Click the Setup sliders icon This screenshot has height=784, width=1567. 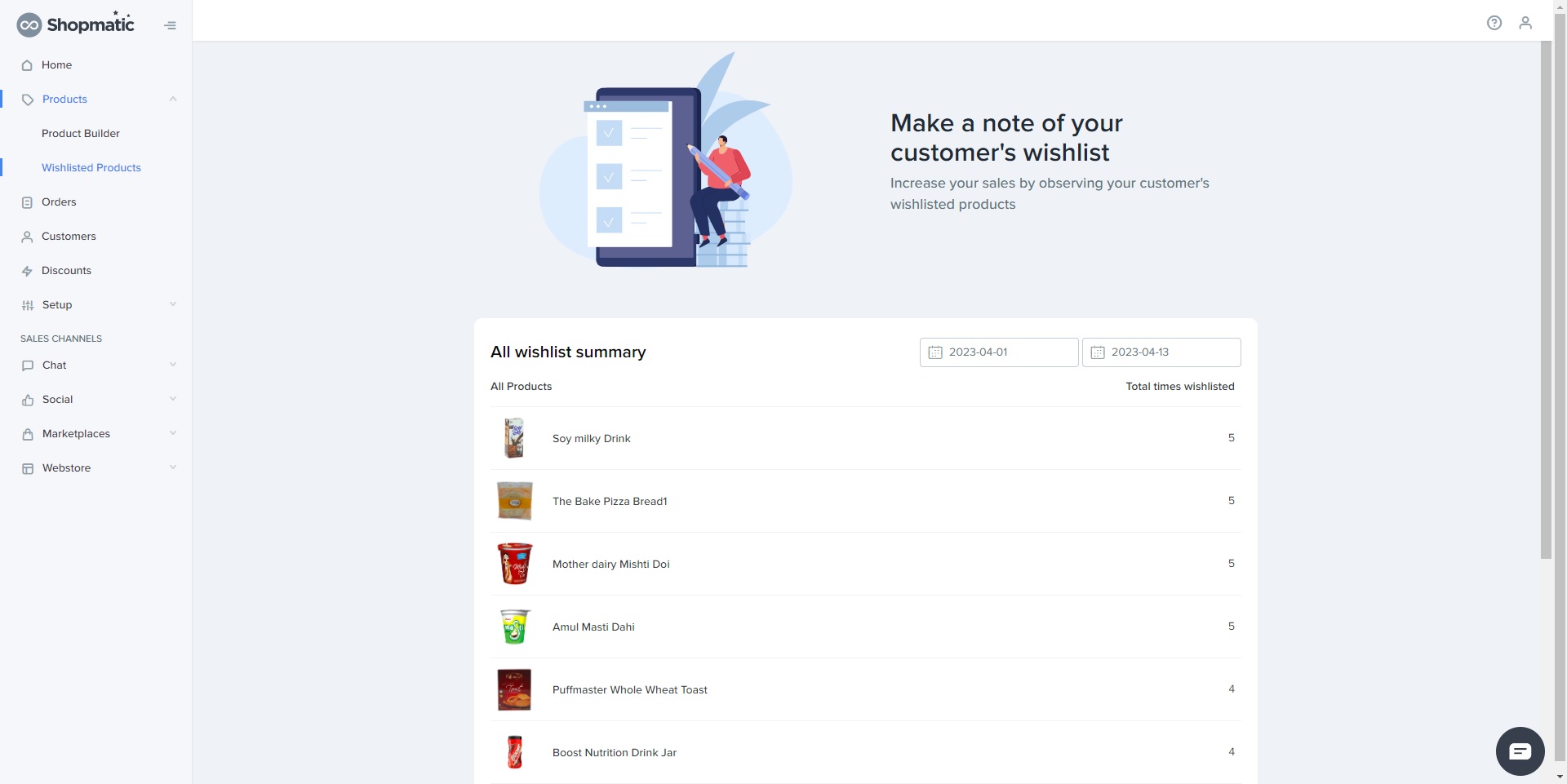pyautogui.click(x=28, y=305)
